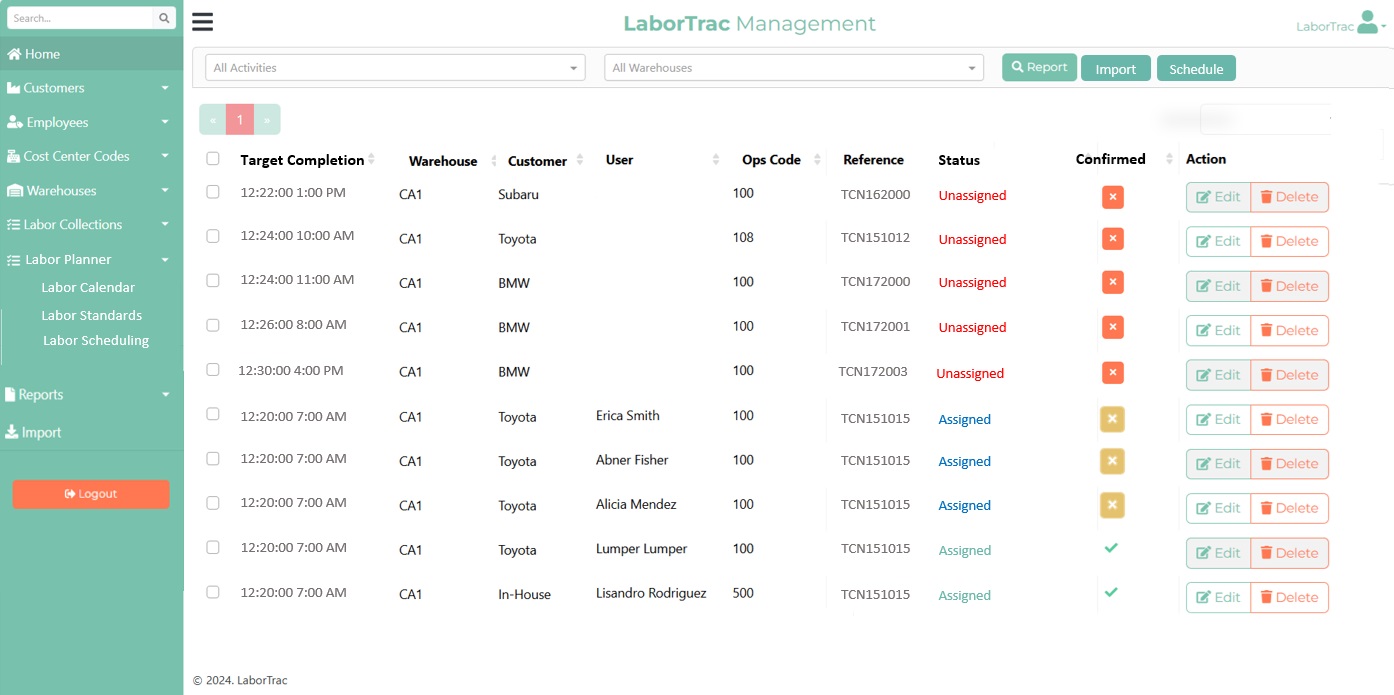Sort by Target Completion column arrows
The image size is (1394, 695).
pos(372,160)
